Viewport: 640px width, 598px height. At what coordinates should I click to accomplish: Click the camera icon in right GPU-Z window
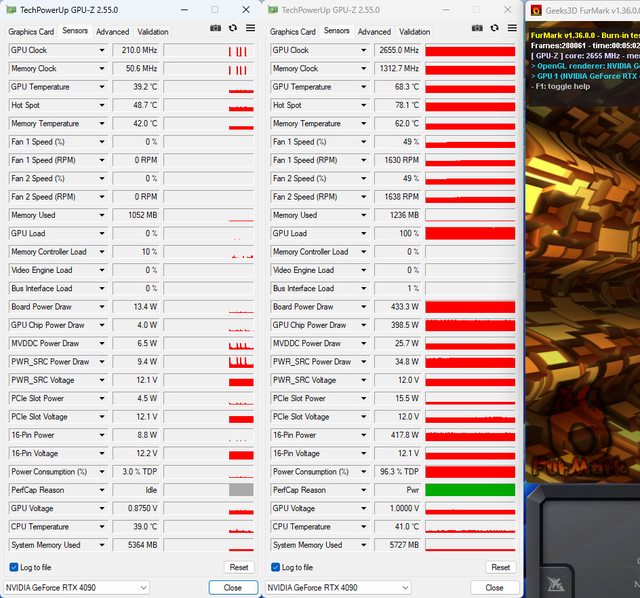478,29
